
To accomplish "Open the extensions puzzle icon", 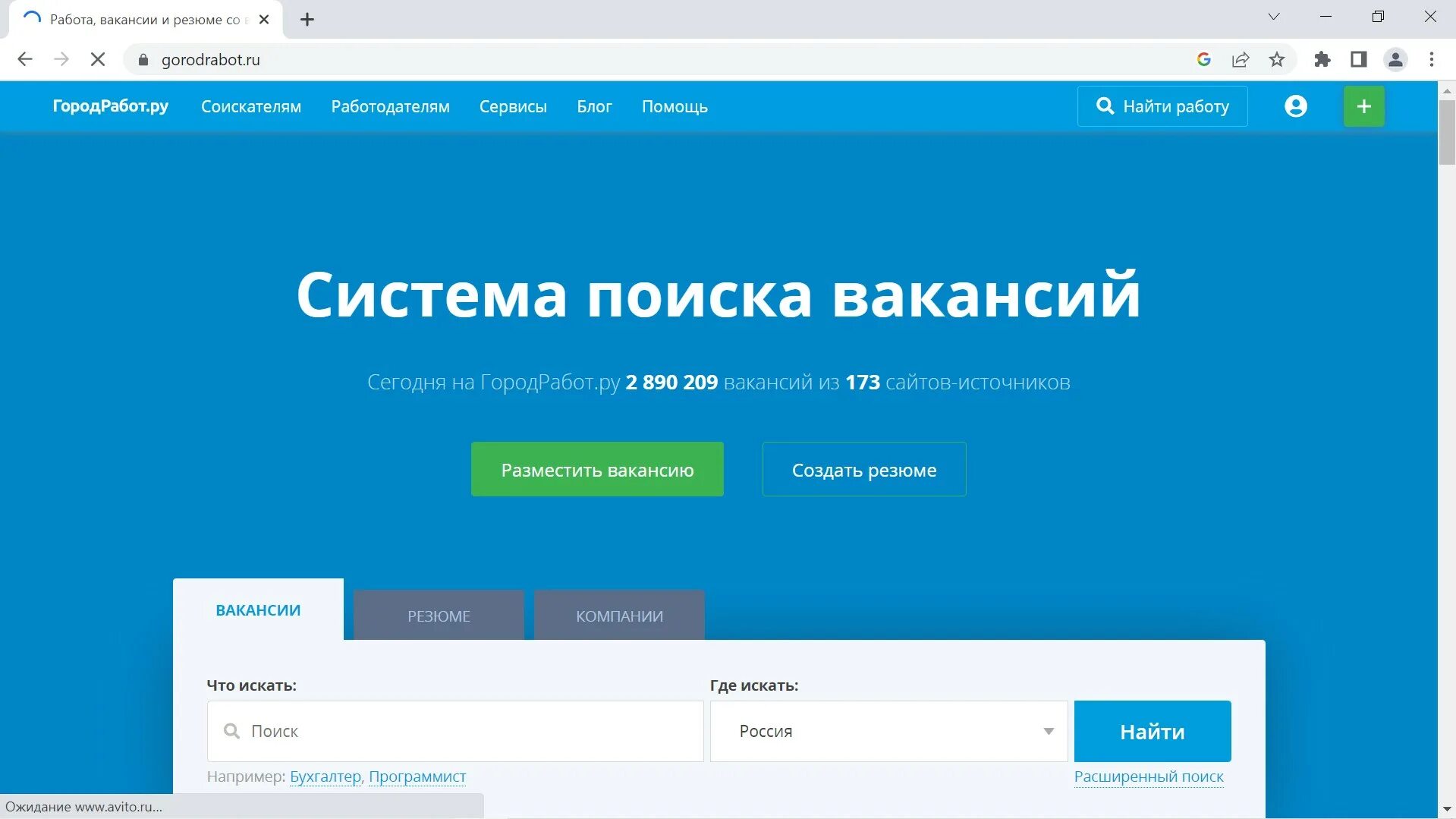I will point(1322,59).
